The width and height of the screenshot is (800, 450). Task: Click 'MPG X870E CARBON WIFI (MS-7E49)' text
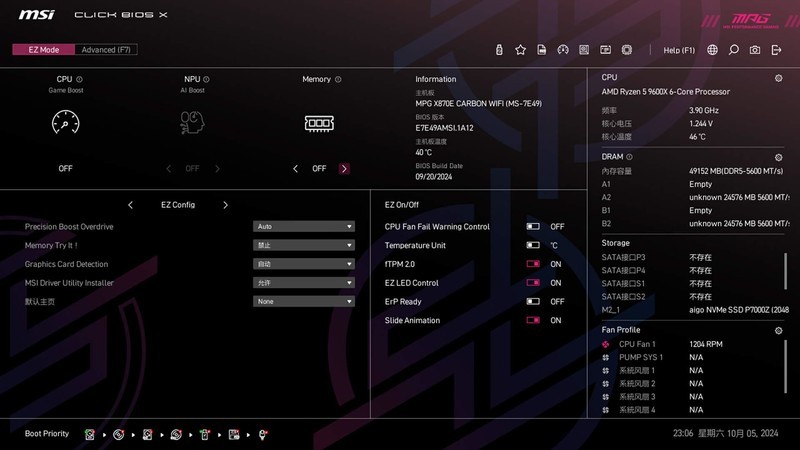[x=479, y=104]
